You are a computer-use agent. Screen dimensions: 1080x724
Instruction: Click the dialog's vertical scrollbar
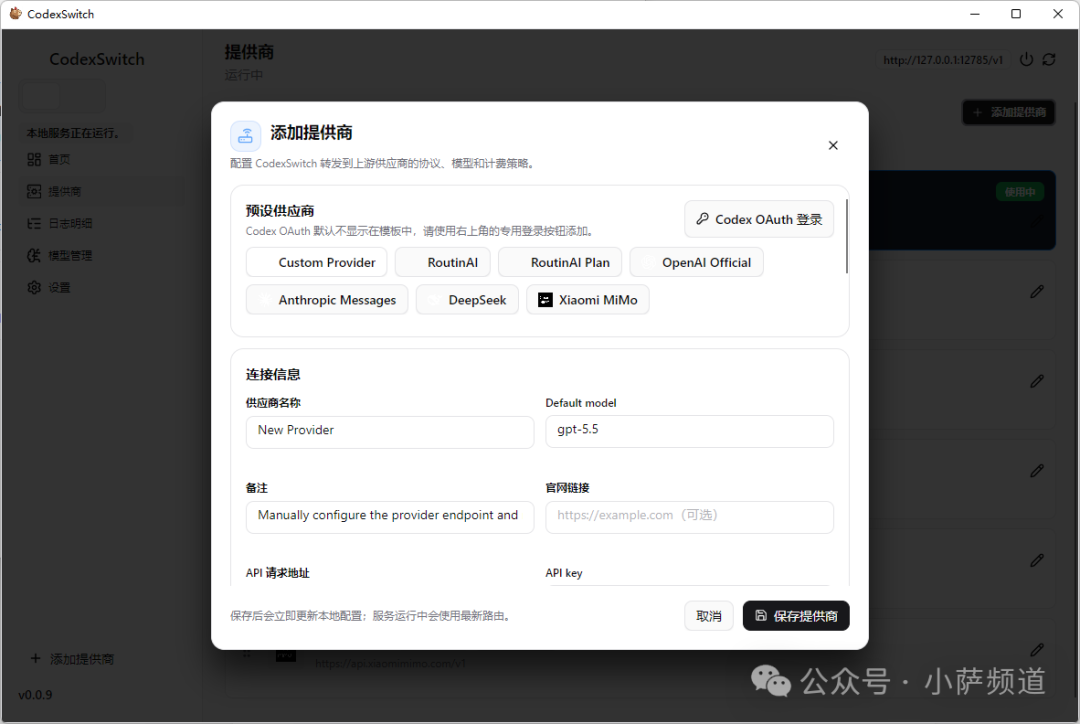pyautogui.click(x=847, y=236)
